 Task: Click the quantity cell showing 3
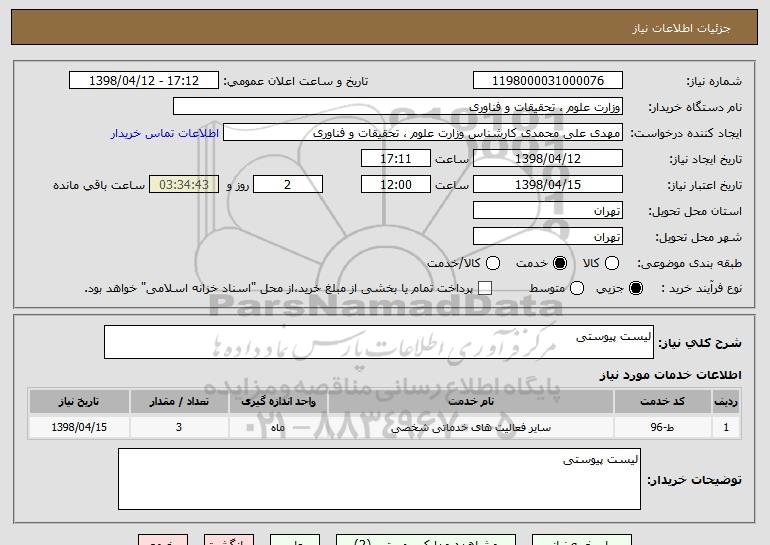(x=179, y=427)
